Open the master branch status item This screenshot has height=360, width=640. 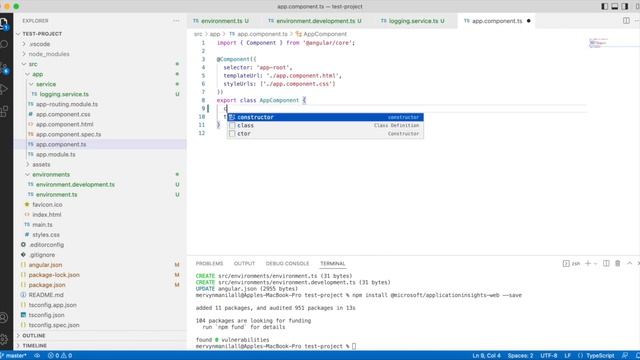tap(15, 356)
